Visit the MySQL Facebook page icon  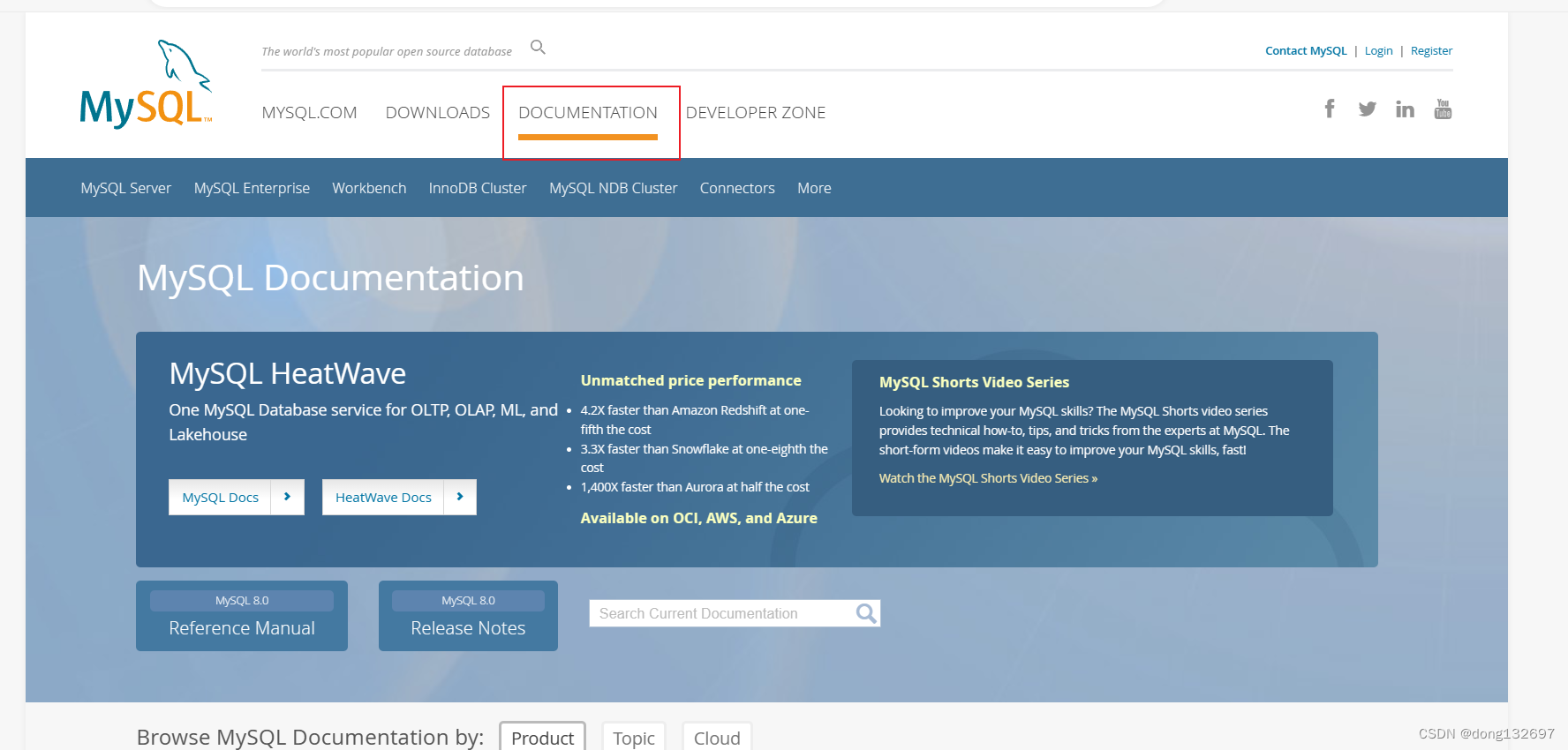pyautogui.click(x=1330, y=109)
